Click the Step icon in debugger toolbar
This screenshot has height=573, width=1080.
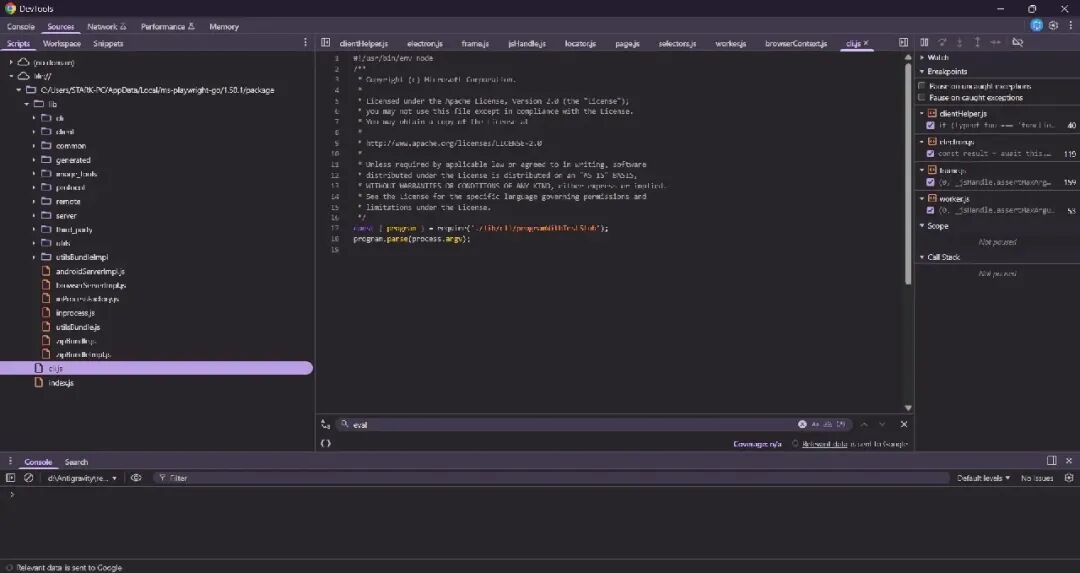pyautogui.click(x=995, y=43)
